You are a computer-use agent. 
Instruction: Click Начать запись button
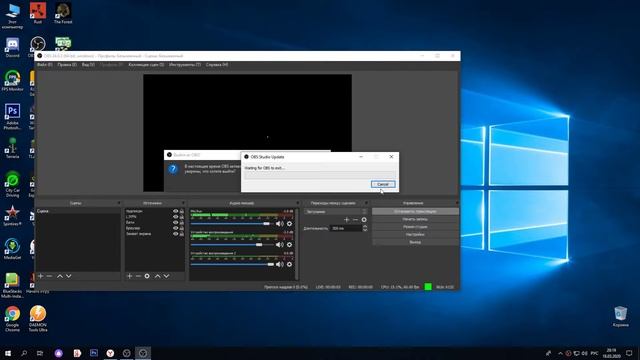pyautogui.click(x=415, y=219)
